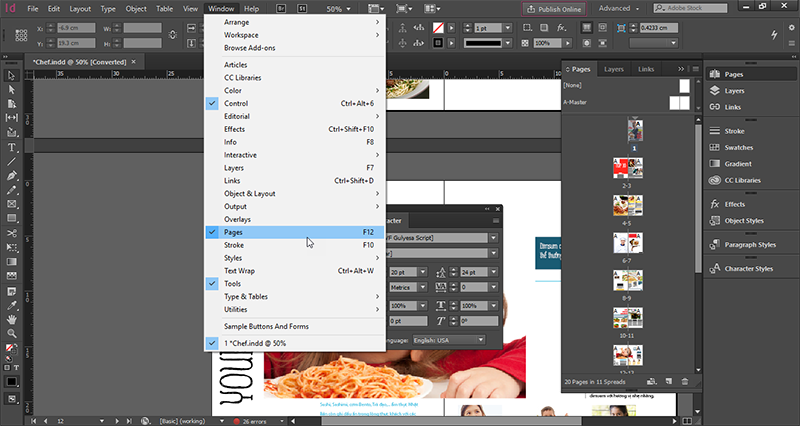Select spread 4-5 thumbnail

point(628,205)
